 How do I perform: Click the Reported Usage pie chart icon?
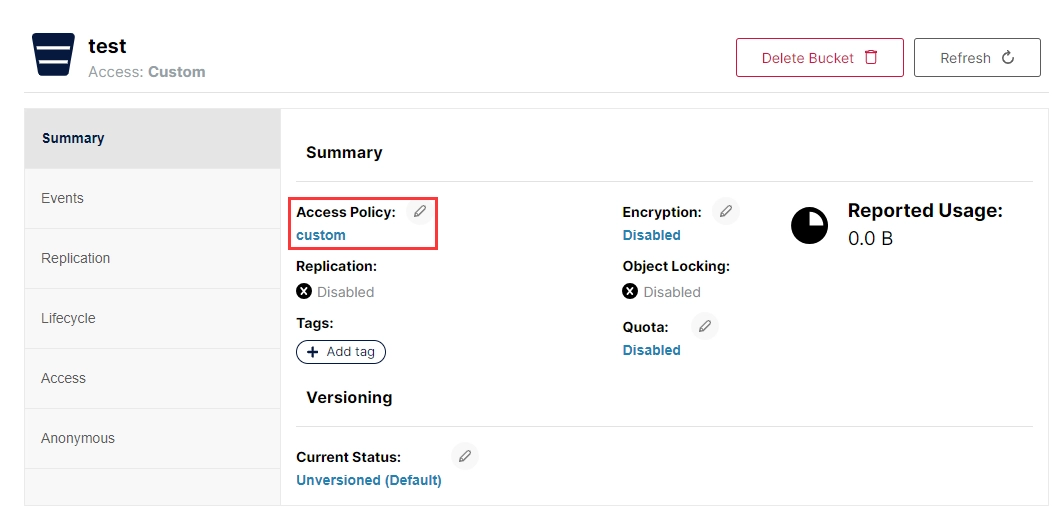pyautogui.click(x=809, y=226)
